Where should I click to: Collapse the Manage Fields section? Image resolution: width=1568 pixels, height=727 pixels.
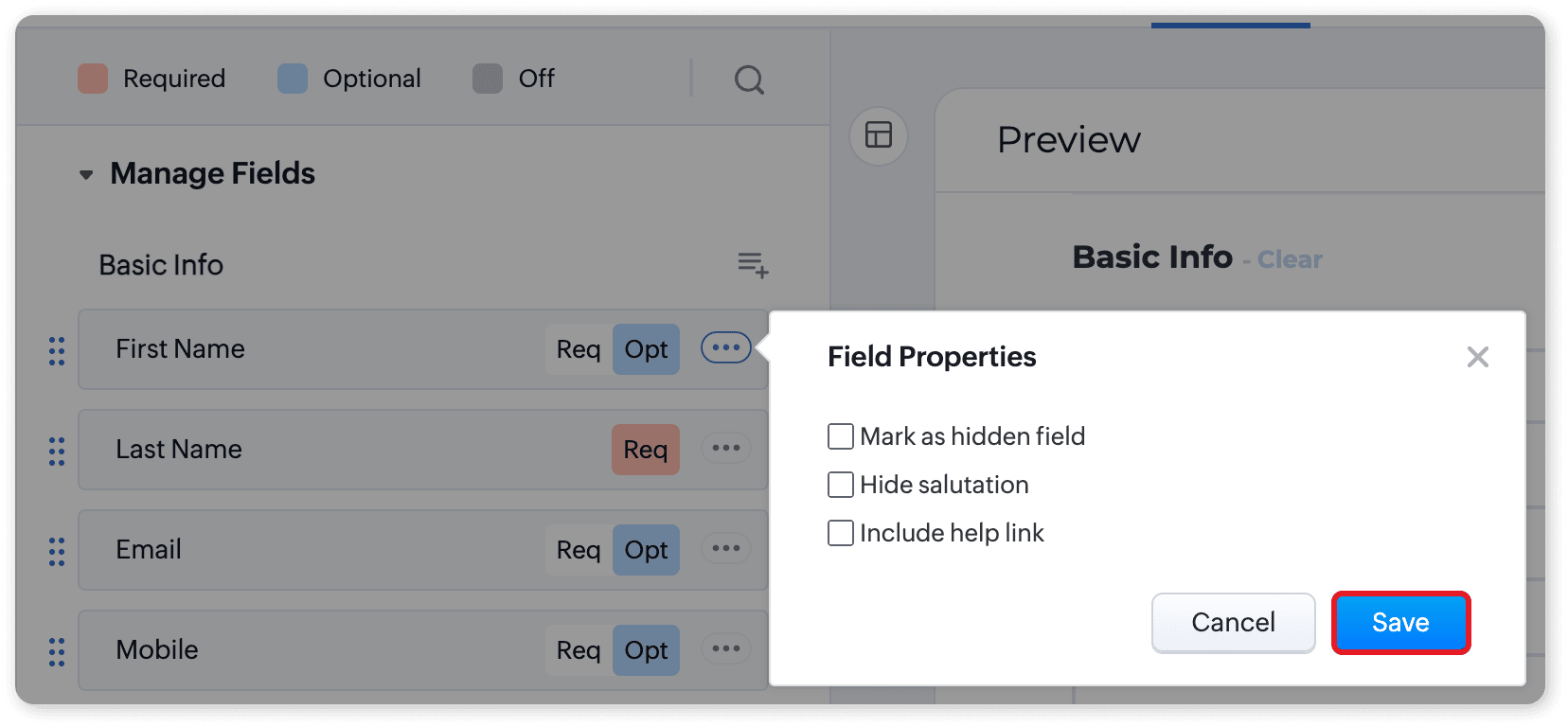click(x=86, y=175)
